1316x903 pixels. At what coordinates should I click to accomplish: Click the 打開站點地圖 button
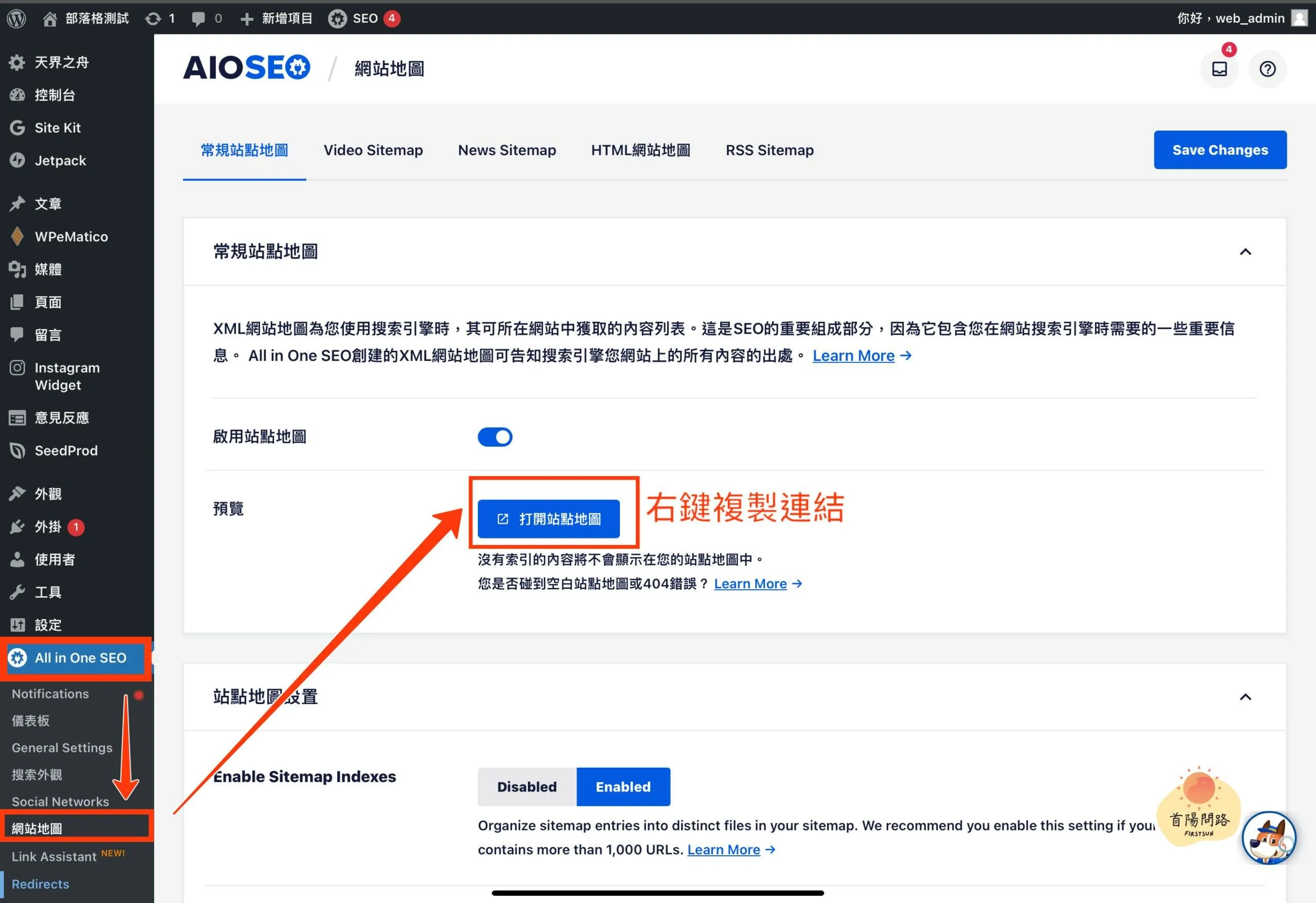(x=548, y=518)
